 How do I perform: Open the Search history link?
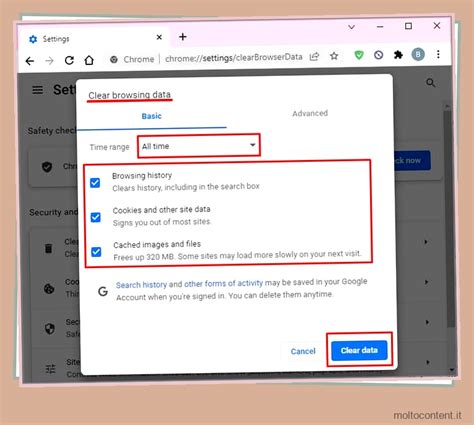coord(141,285)
